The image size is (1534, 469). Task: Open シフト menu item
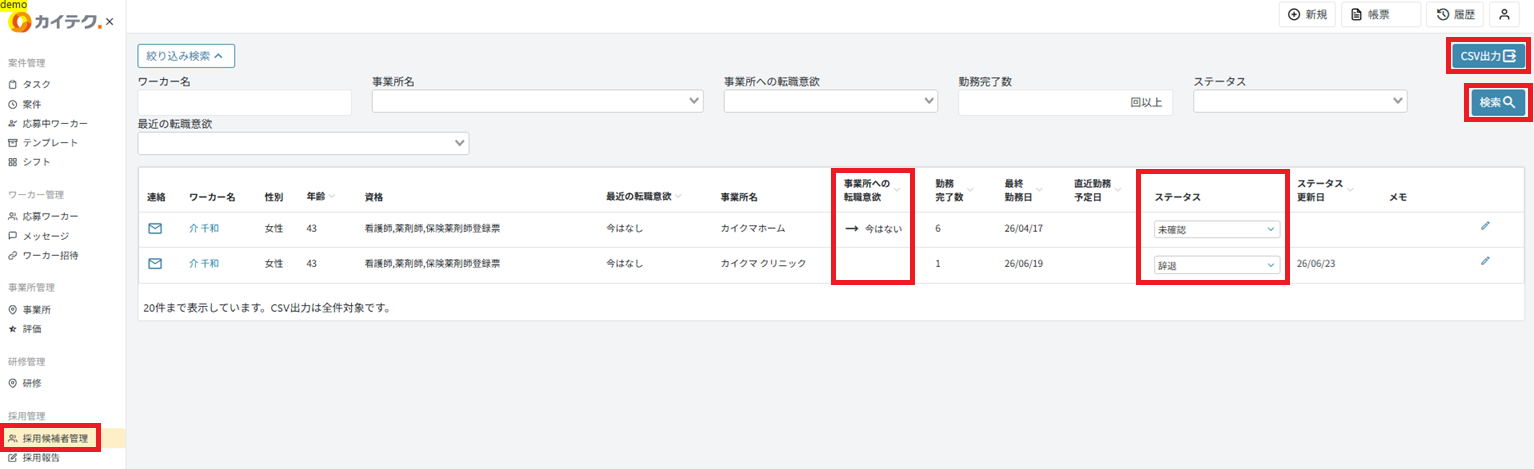coord(36,161)
